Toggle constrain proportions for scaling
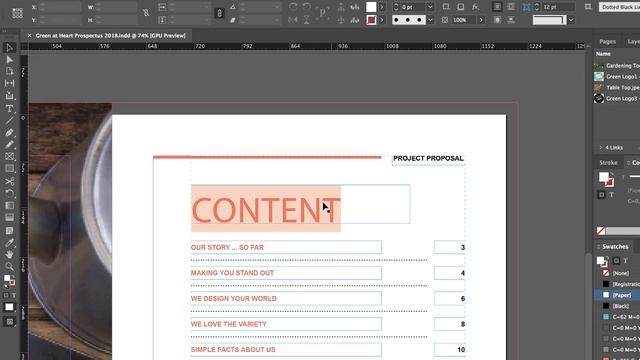Image resolution: width=640 pixels, height=360 pixels. [219, 13]
